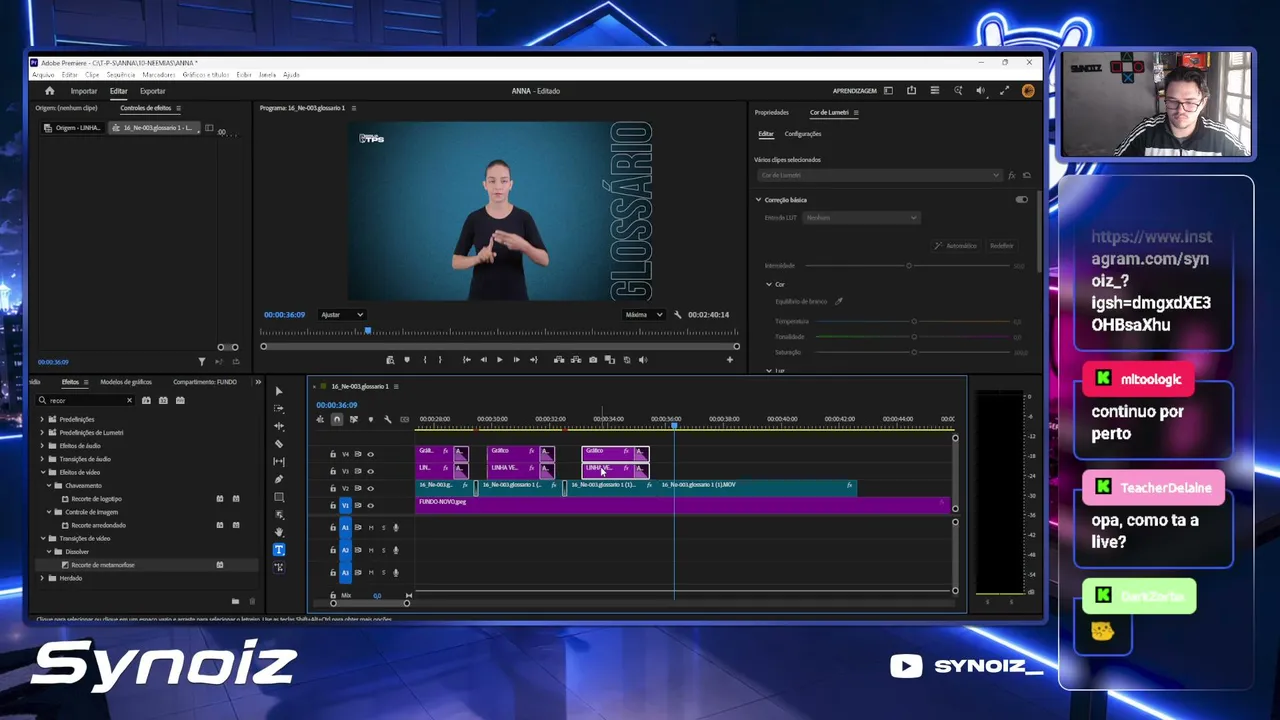This screenshot has width=1280, height=720.
Task: Play the program monitor
Action: tap(499, 360)
